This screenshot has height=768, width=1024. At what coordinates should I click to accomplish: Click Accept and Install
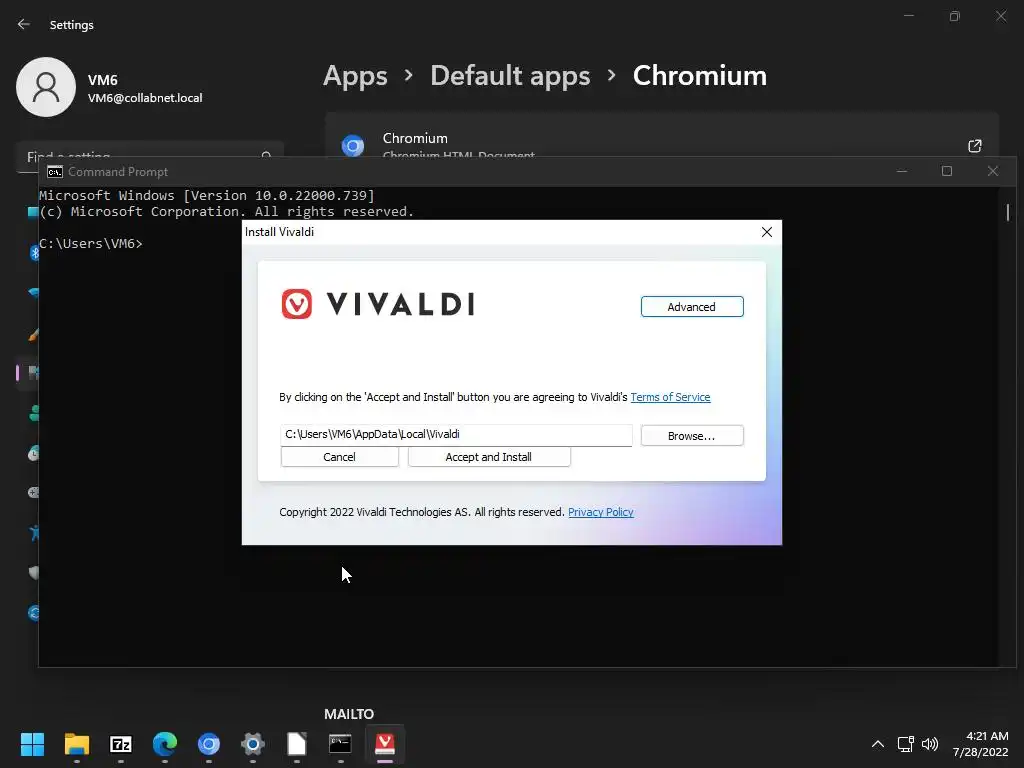pyautogui.click(x=488, y=456)
